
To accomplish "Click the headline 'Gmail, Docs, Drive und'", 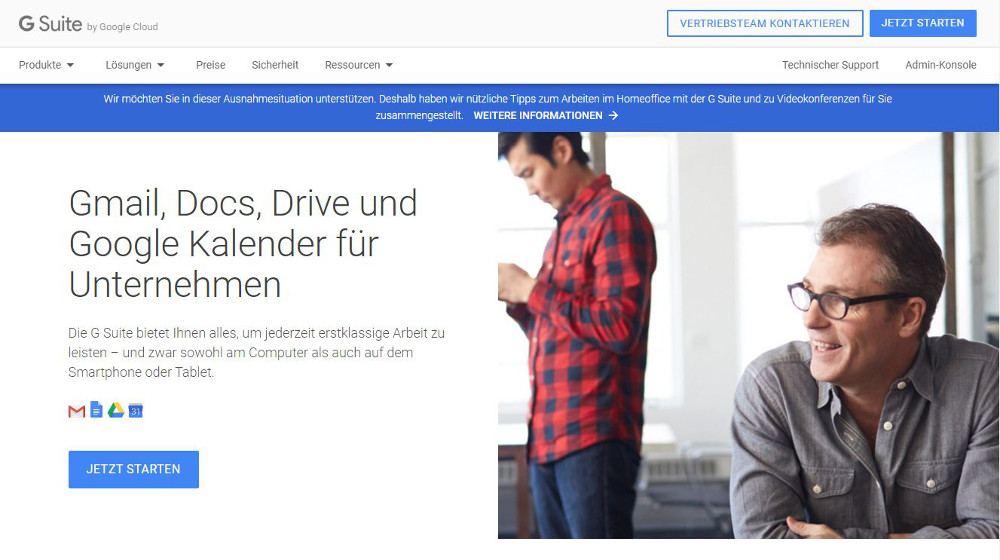I will 243,203.
